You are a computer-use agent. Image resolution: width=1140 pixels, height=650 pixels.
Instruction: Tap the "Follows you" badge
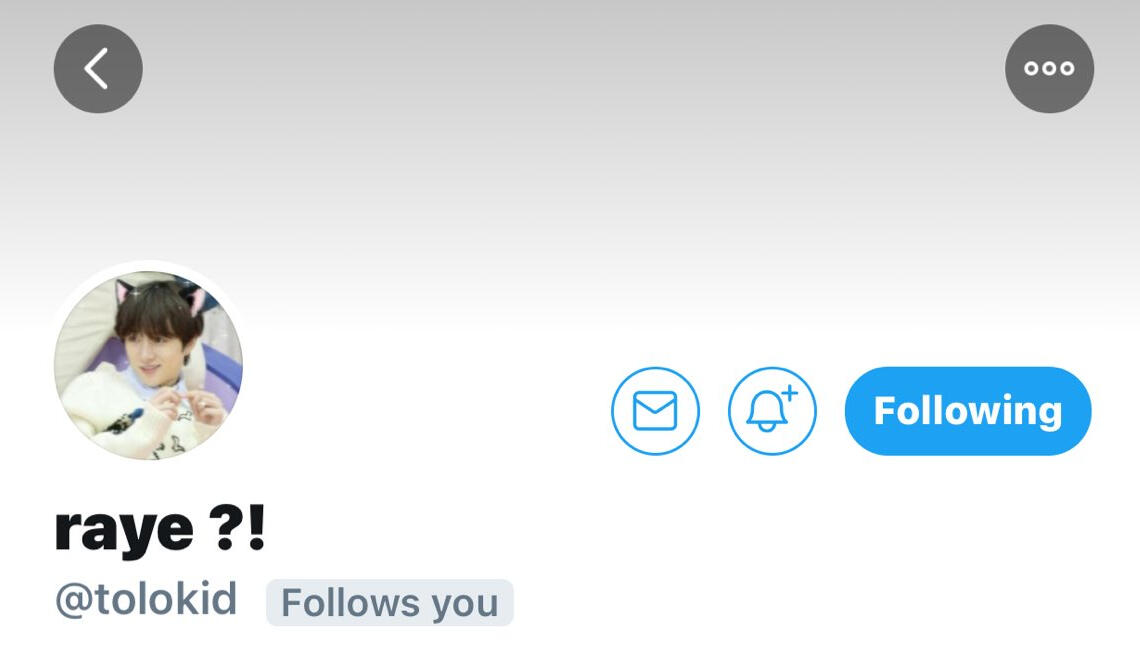pyautogui.click(x=390, y=603)
